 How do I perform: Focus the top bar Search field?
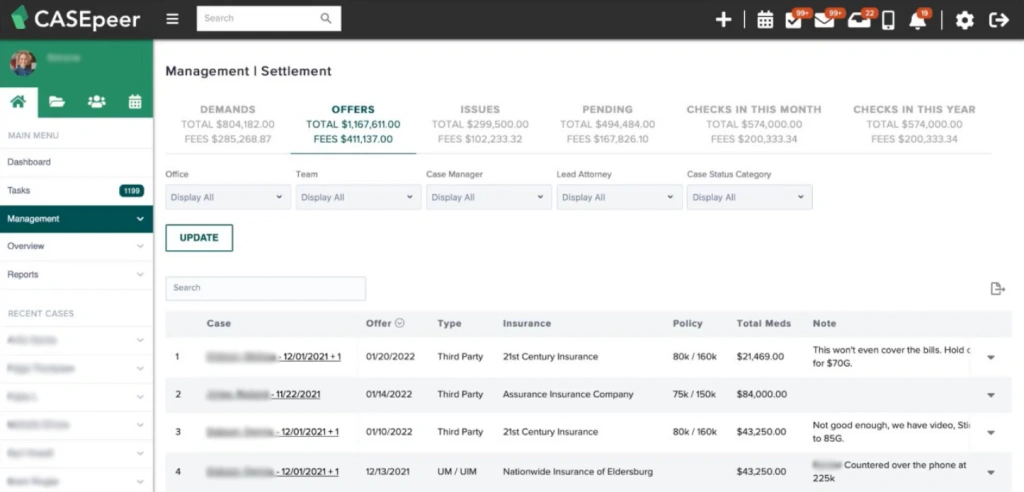pos(269,19)
